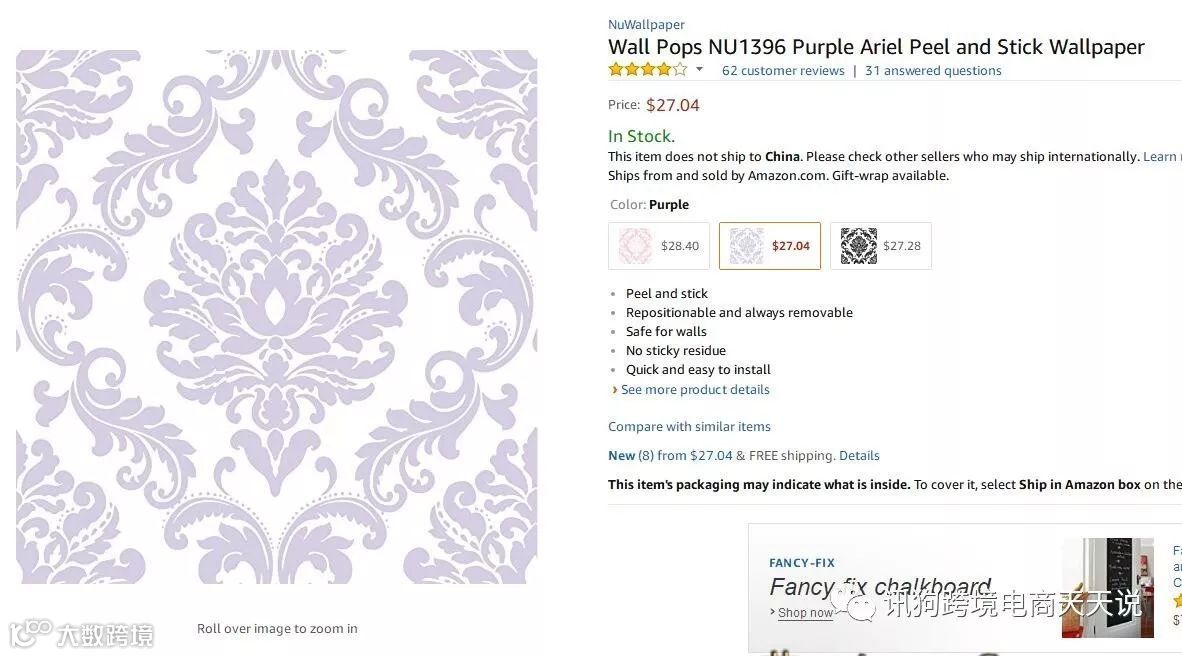Visit the NuWallpaper brand link
1182x656 pixels.
click(646, 25)
